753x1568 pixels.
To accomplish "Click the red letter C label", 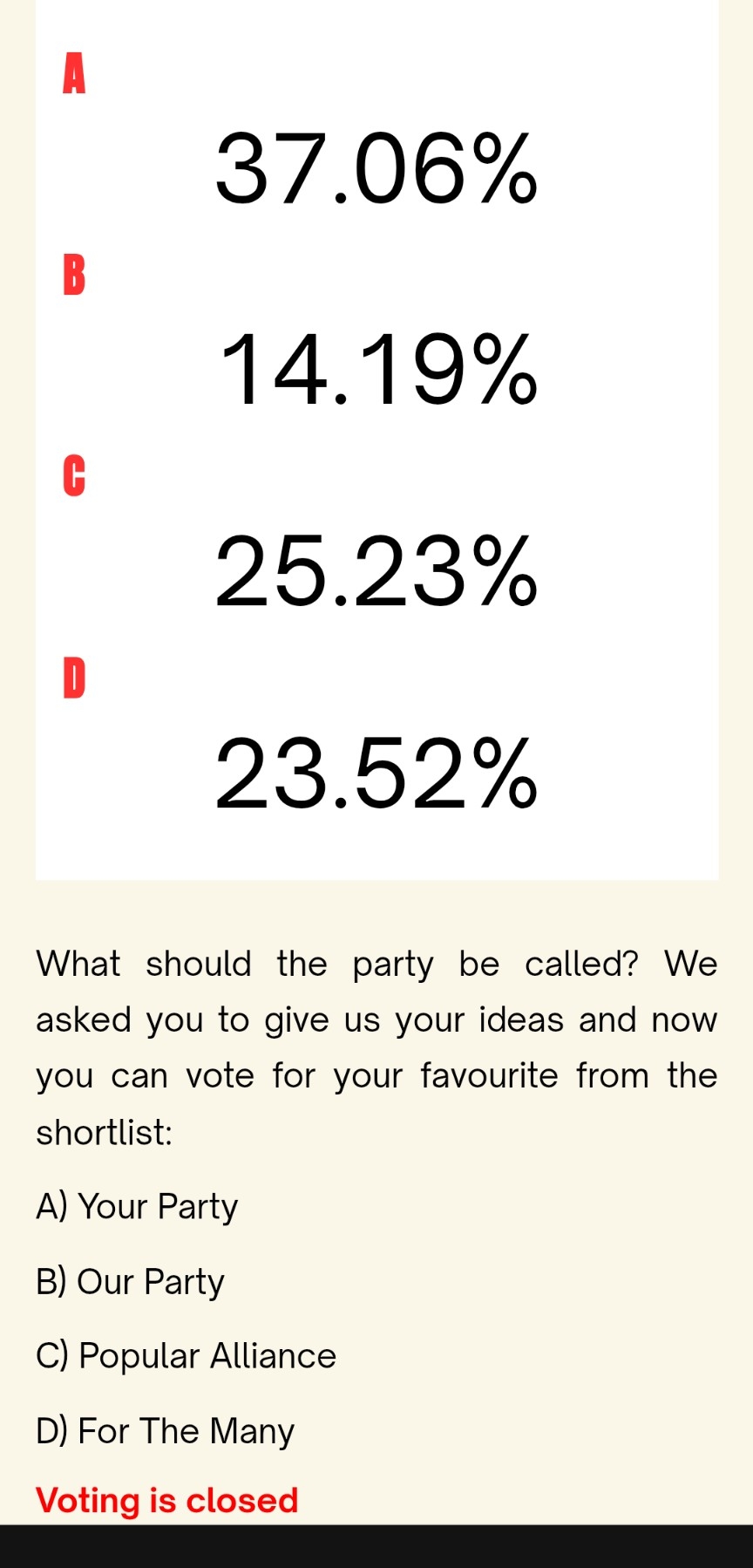I will [x=74, y=476].
